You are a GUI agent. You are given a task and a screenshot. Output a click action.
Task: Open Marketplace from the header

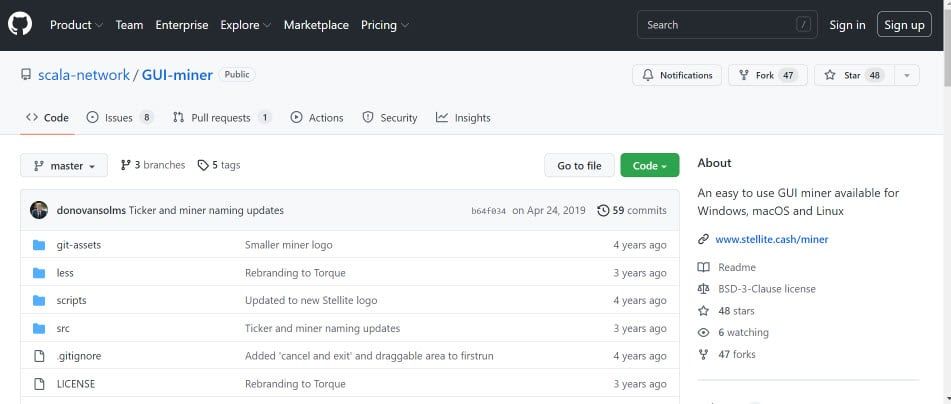click(316, 25)
